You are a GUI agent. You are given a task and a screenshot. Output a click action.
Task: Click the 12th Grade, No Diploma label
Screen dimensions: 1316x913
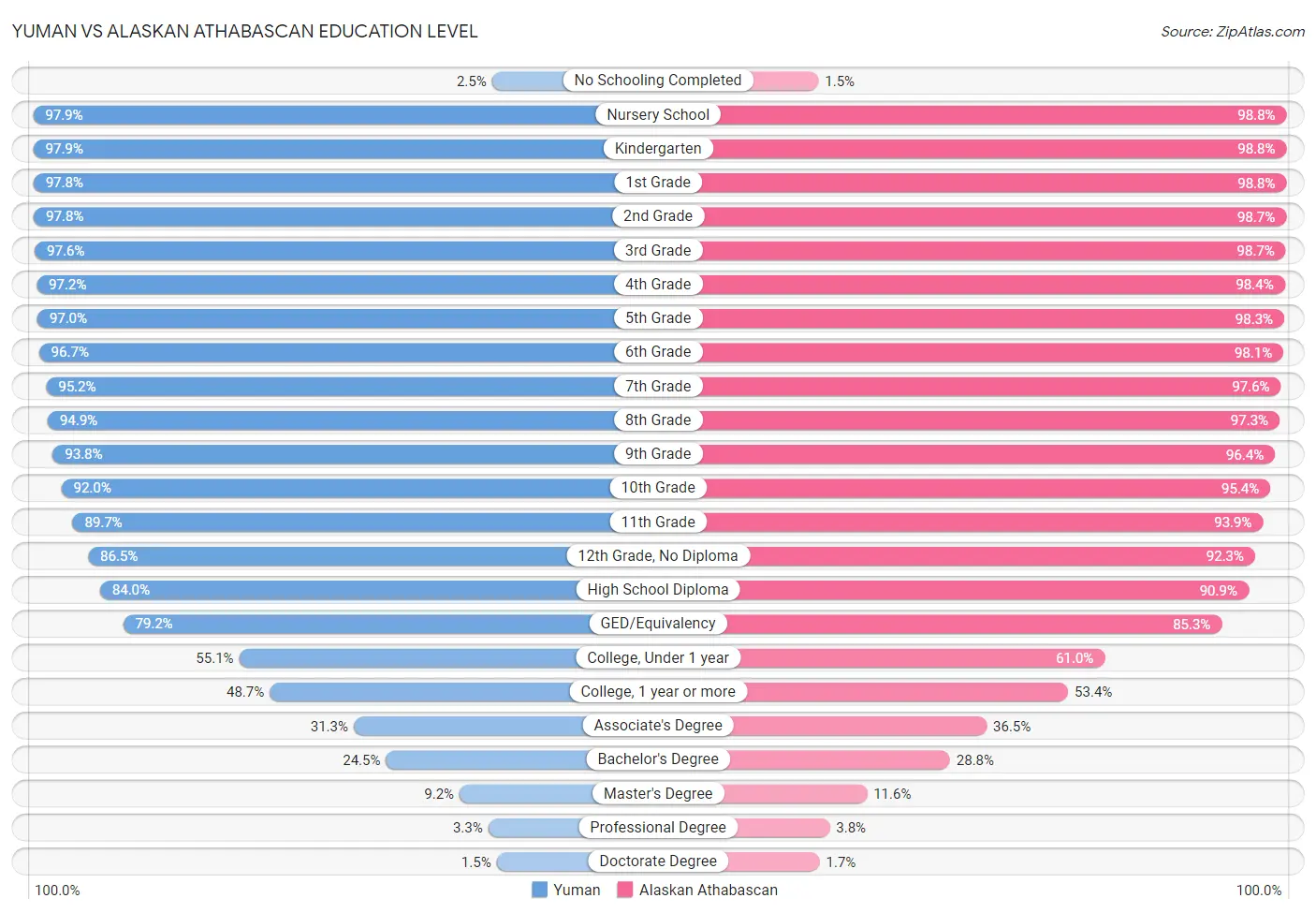tap(658, 555)
